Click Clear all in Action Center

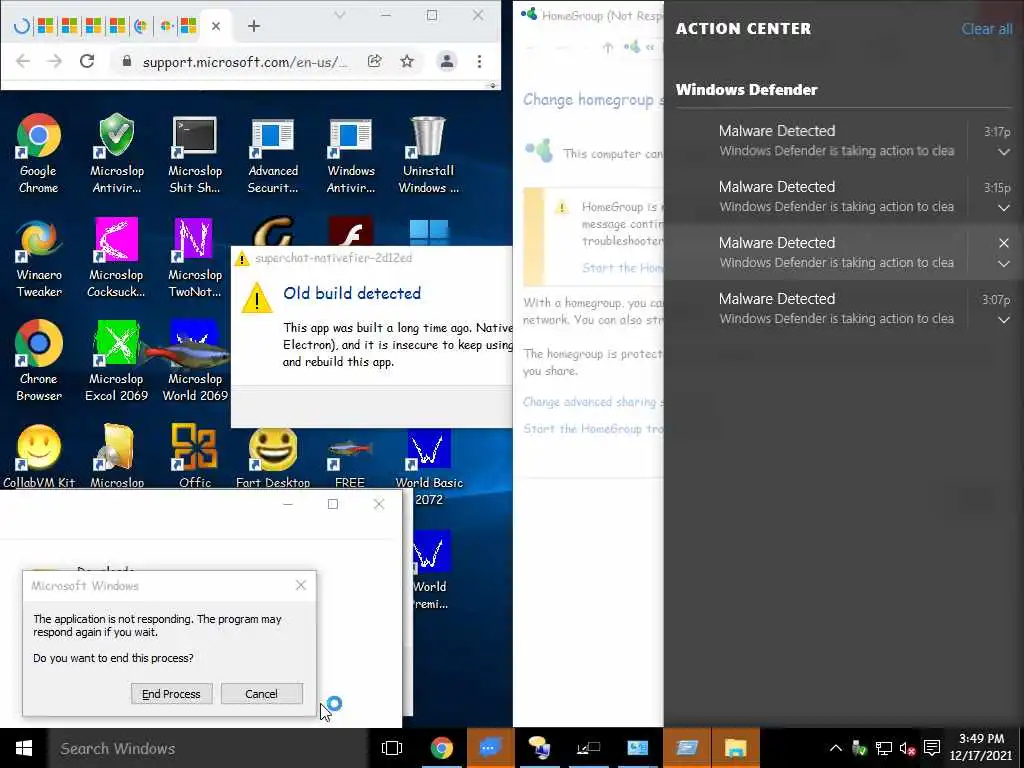click(x=987, y=29)
